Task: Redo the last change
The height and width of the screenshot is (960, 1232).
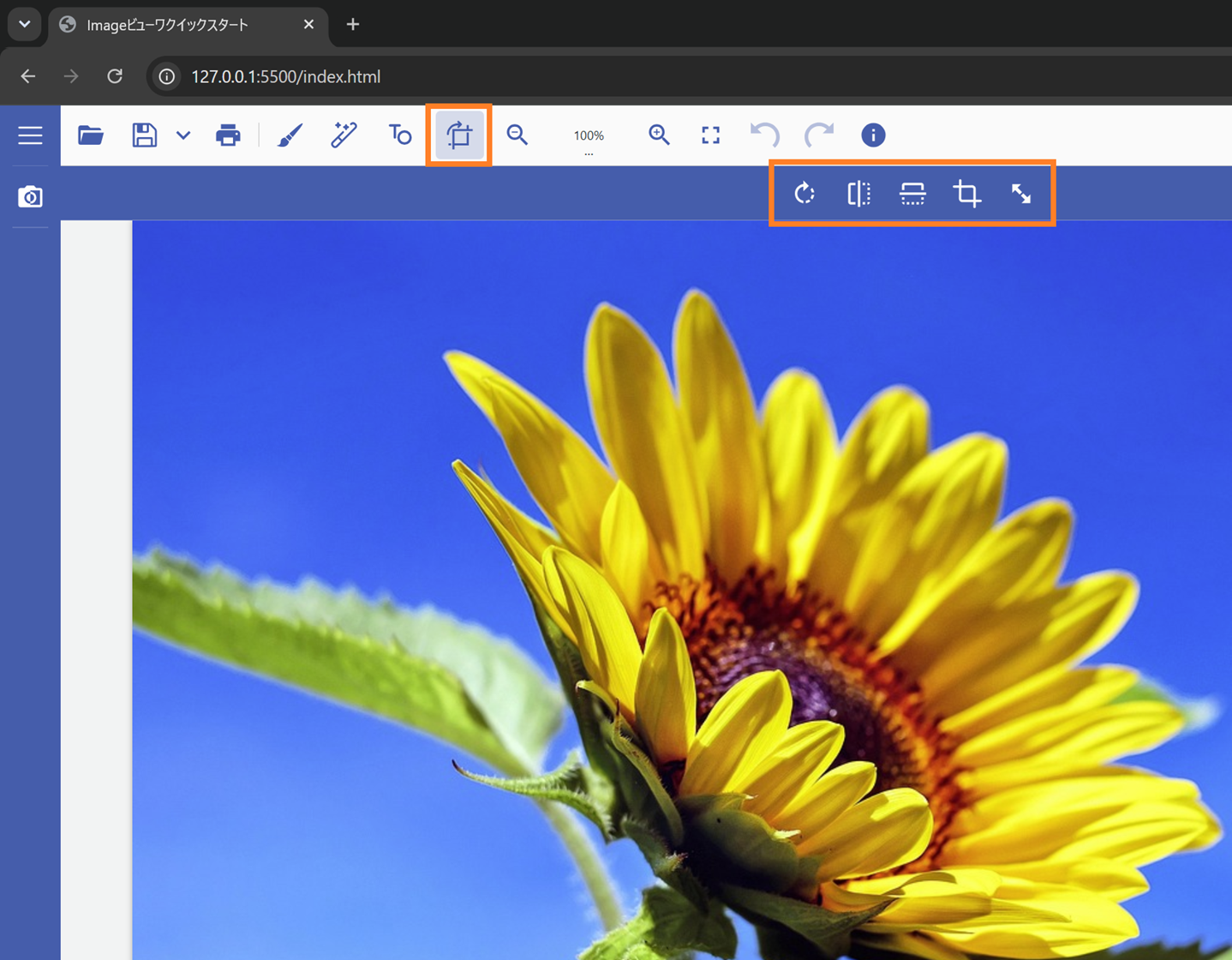Action: point(819,135)
